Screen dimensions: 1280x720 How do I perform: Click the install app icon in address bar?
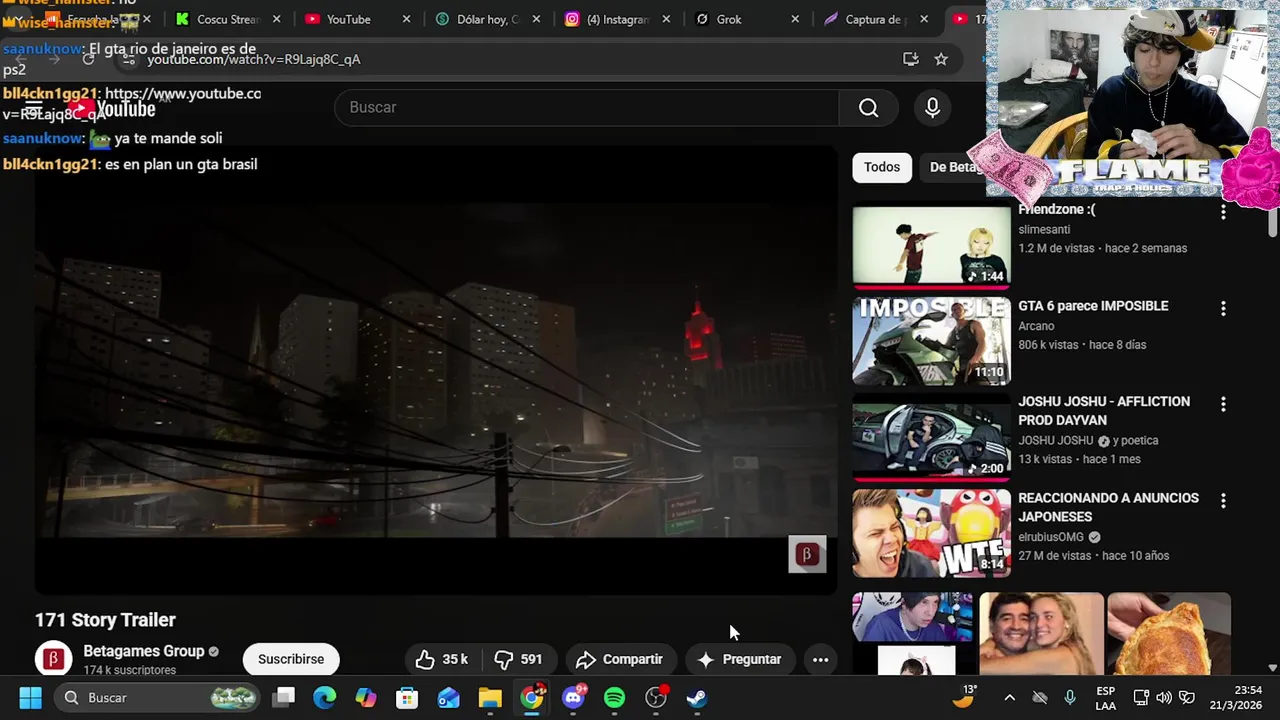pos(910,59)
